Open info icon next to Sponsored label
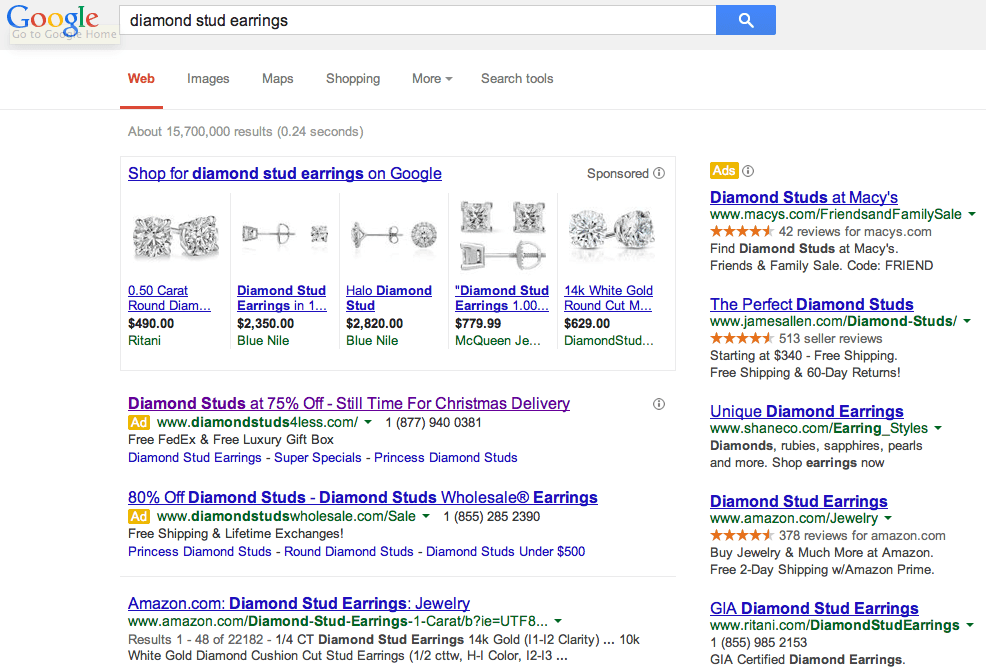 [659, 173]
